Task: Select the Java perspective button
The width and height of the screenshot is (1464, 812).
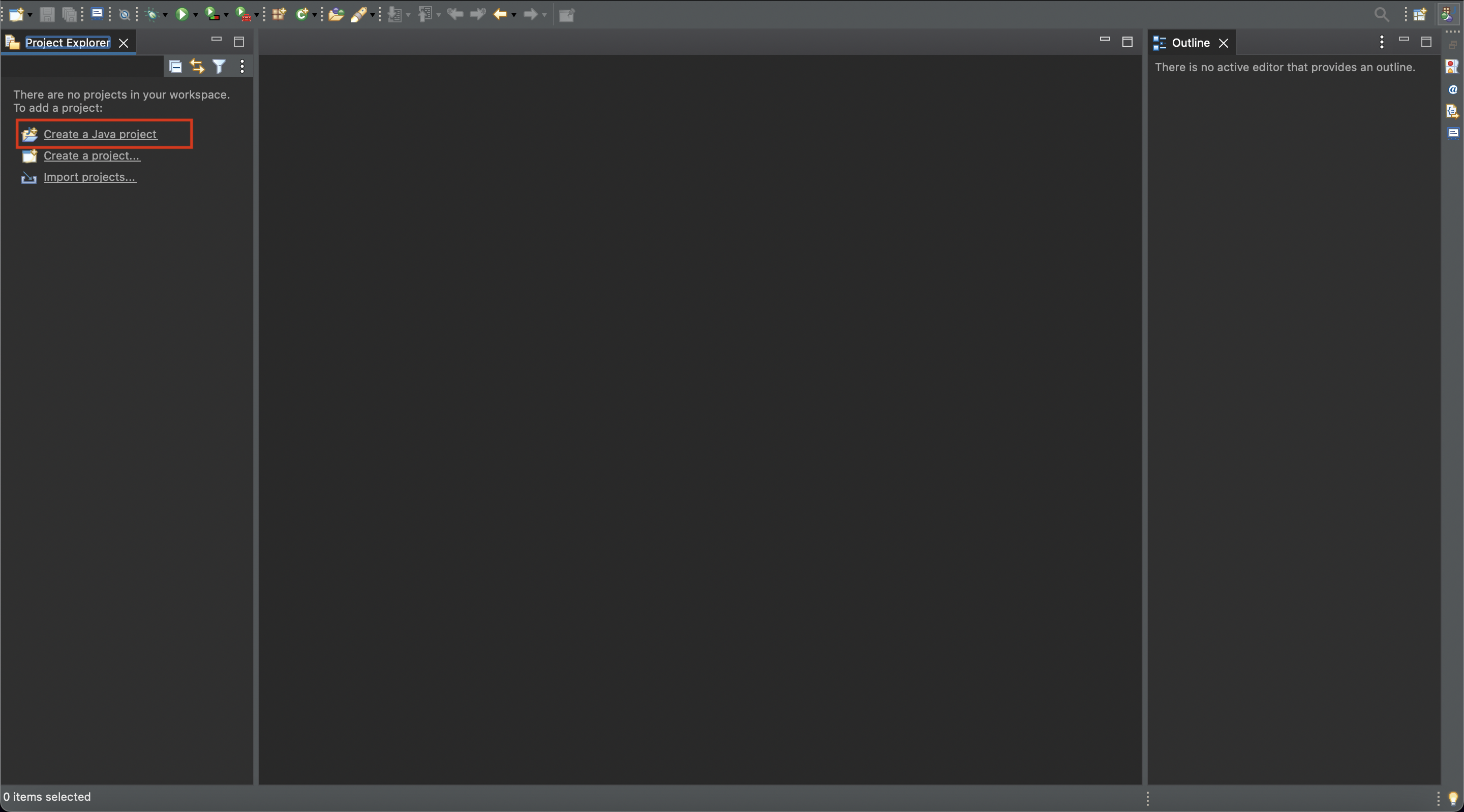Action: click(x=1448, y=14)
